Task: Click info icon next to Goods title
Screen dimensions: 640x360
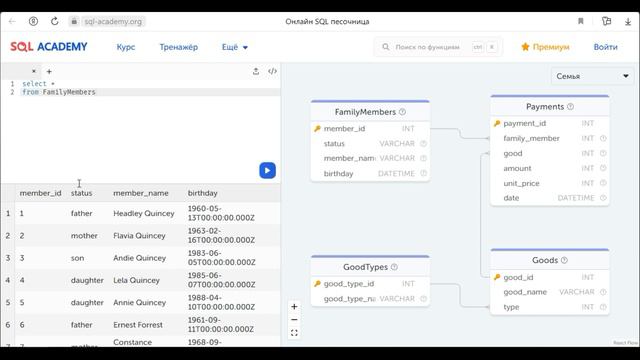Action: pyautogui.click(x=564, y=260)
